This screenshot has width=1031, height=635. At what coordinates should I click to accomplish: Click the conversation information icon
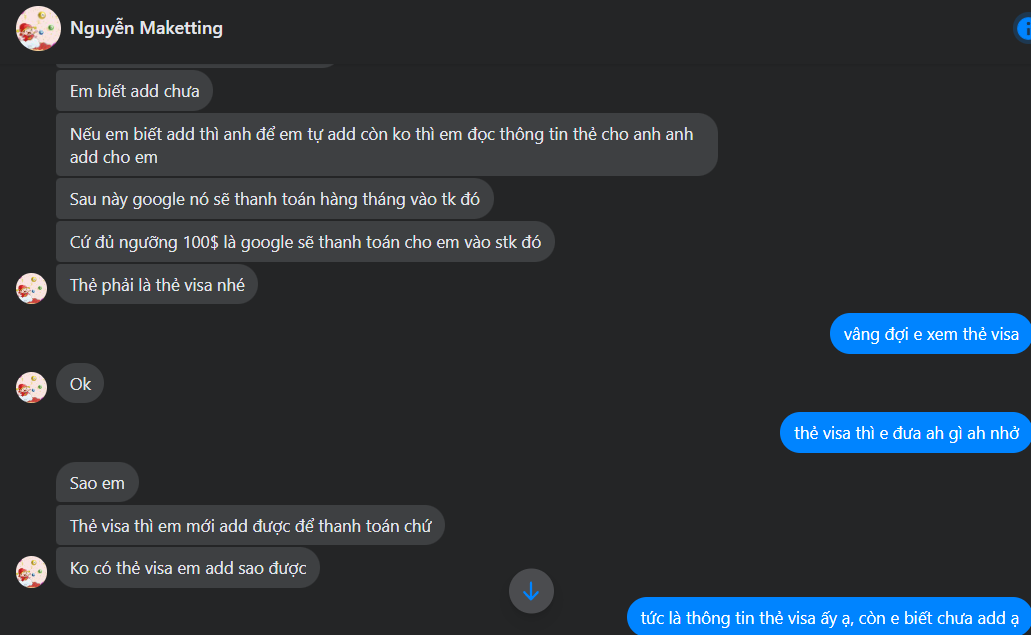pos(1022,30)
